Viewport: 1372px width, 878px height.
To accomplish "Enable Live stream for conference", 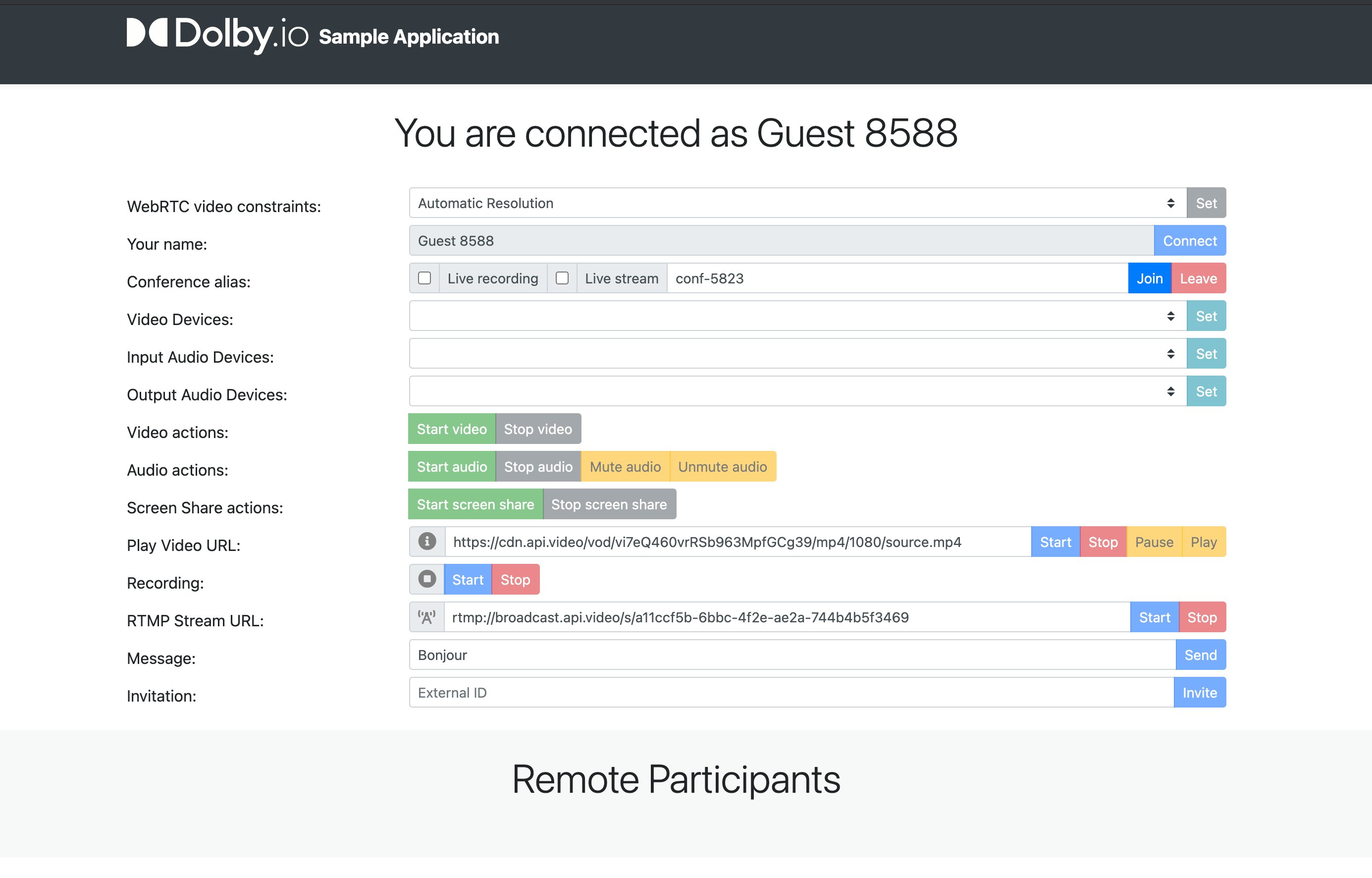I will pos(562,278).
